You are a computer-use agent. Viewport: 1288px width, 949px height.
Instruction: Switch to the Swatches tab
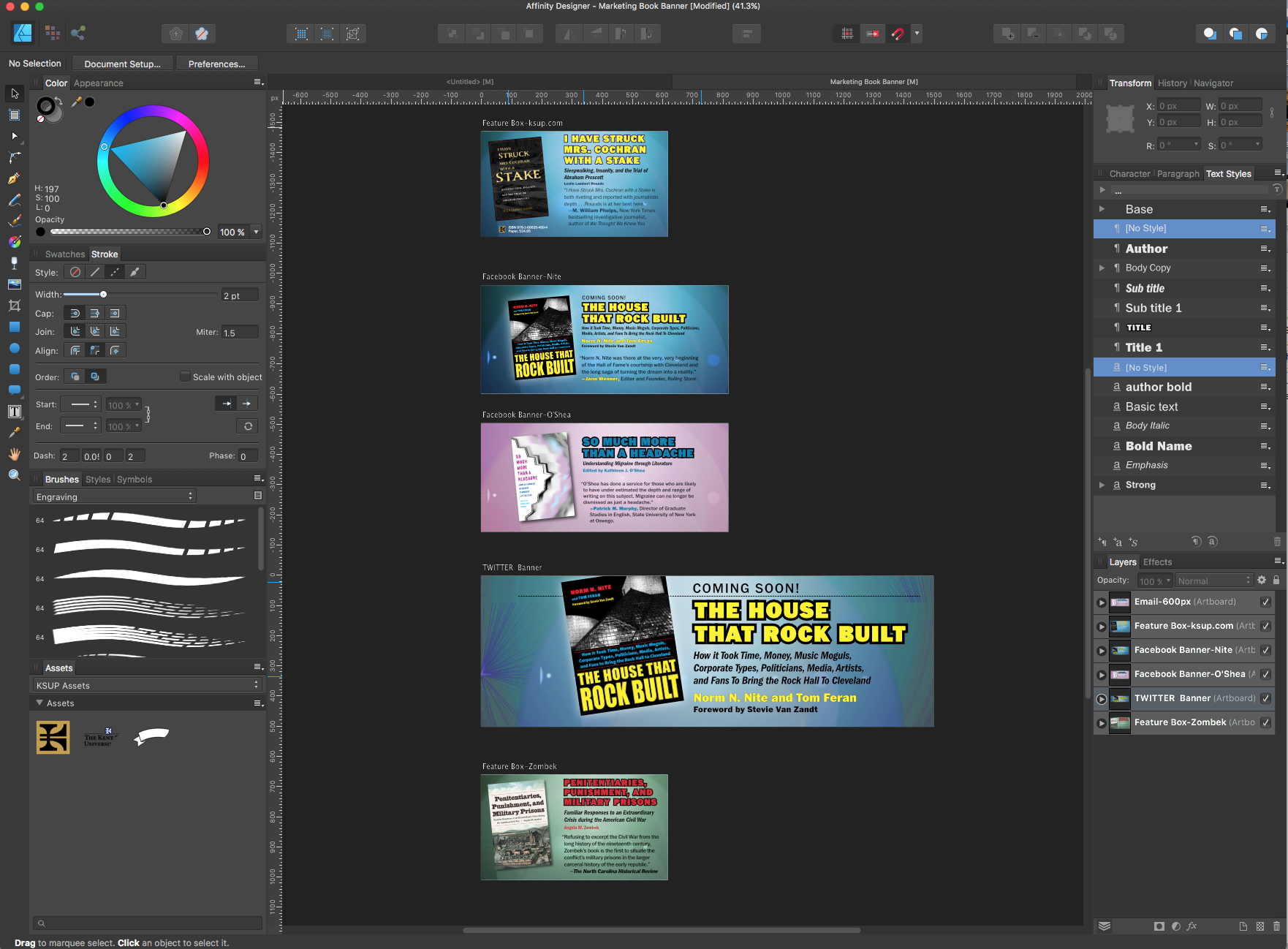point(65,254)
